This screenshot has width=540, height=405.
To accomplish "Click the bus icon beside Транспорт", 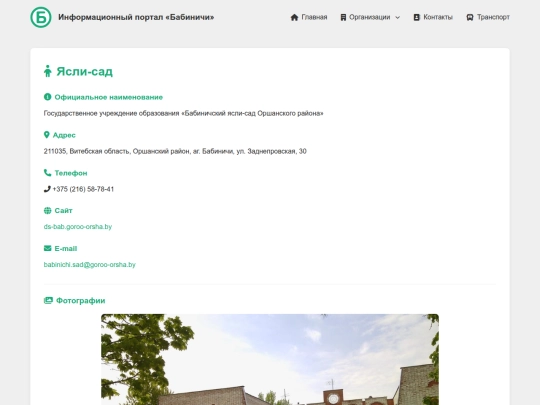I will pos(470,17).
